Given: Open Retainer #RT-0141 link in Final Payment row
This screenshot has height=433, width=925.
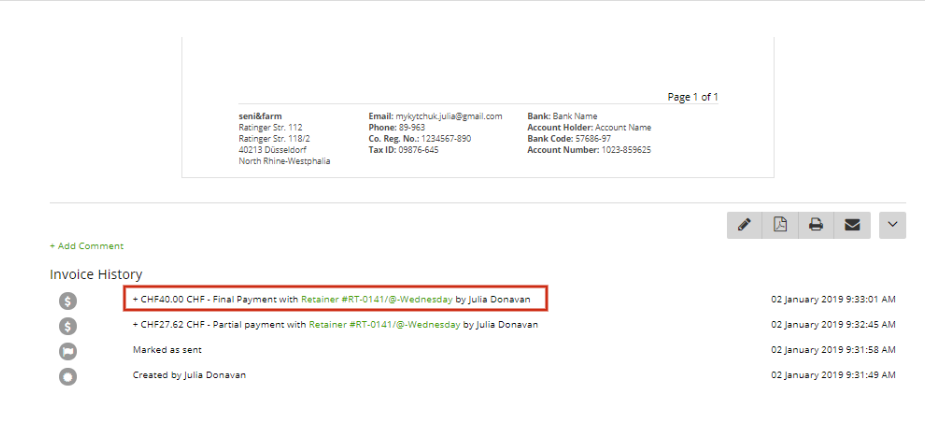Looking at the screenshot, I should click(x=377, y=300).
